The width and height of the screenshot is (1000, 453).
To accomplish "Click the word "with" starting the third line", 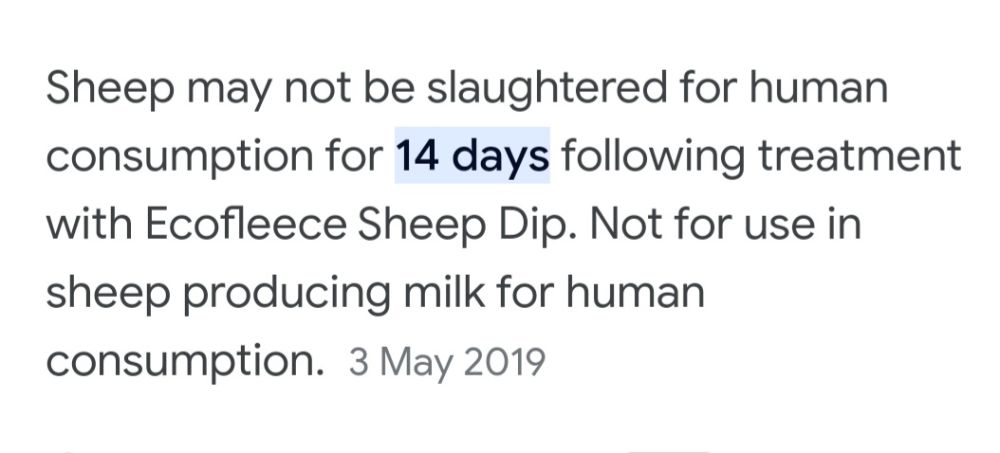I will click(89, 225).
